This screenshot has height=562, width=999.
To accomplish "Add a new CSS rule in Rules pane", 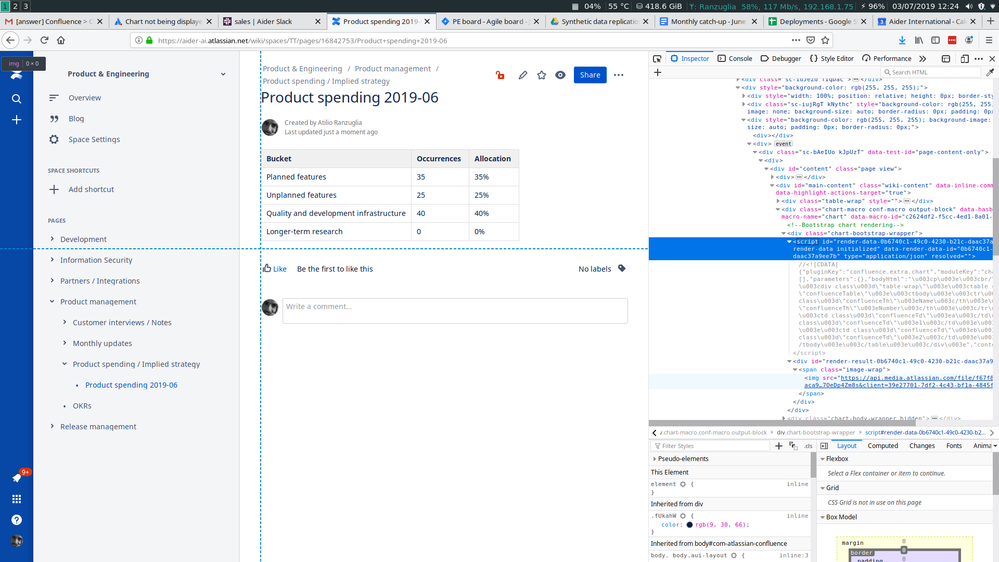I will point(779,446).
